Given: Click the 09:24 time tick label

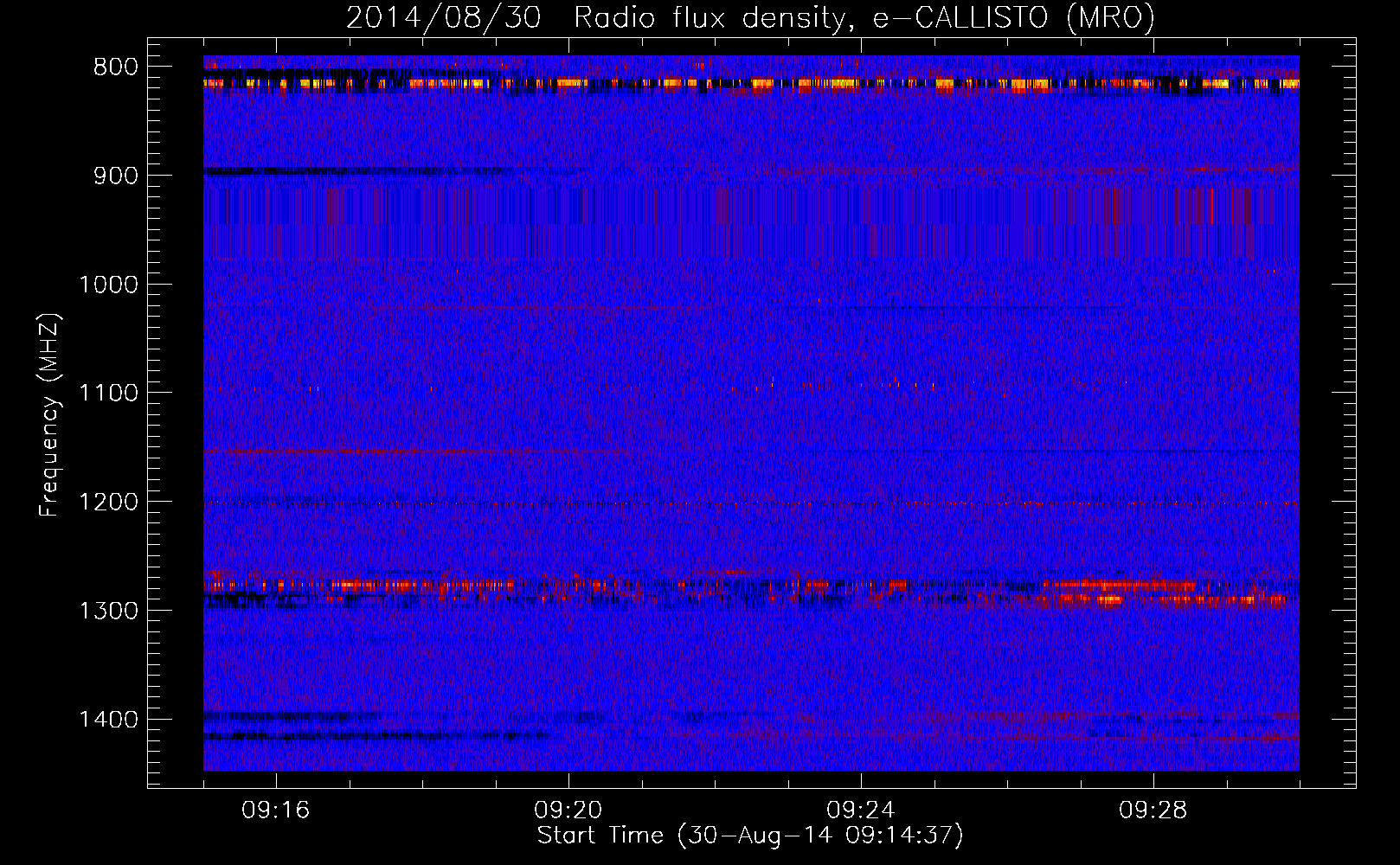Looking at the screenshot, I should [x=861, y=811].
